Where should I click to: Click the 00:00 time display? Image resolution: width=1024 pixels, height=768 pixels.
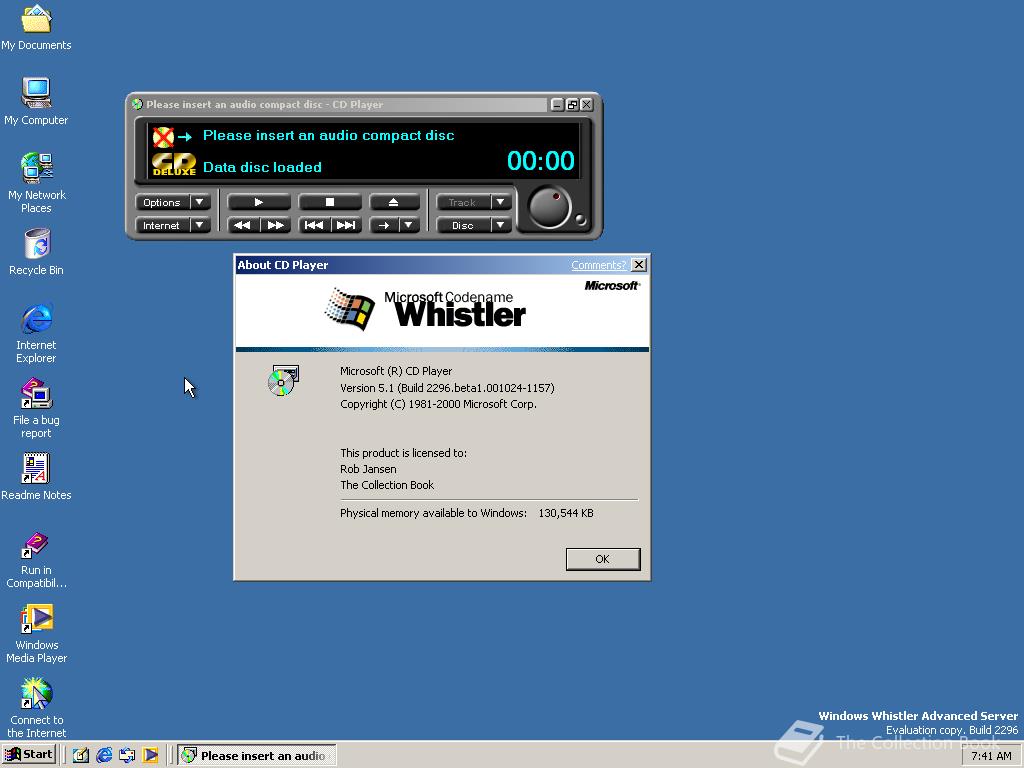click(x=541, y=161)
